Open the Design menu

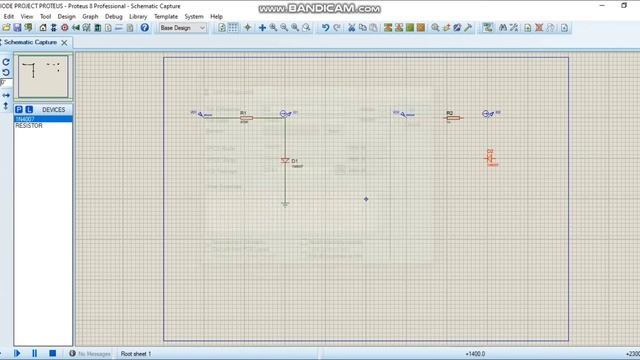tap(67, 17)
